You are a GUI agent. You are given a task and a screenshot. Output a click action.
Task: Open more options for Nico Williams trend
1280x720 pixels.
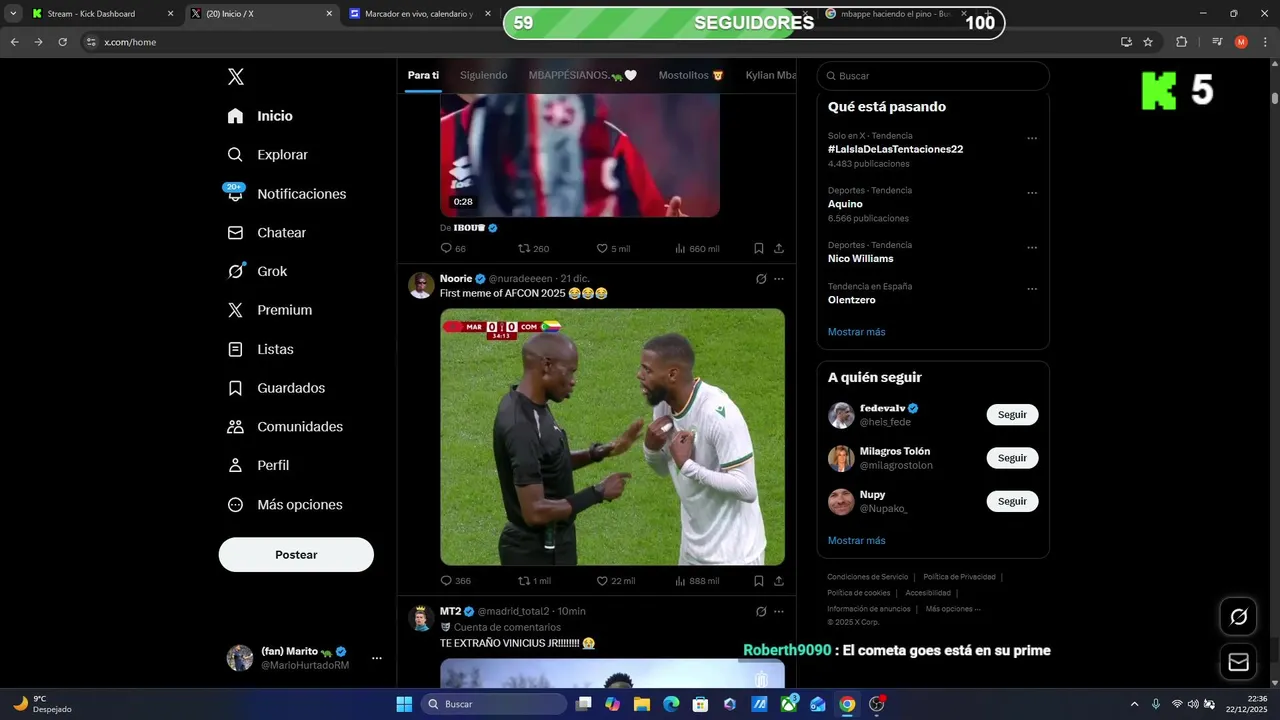[1032, 248]
